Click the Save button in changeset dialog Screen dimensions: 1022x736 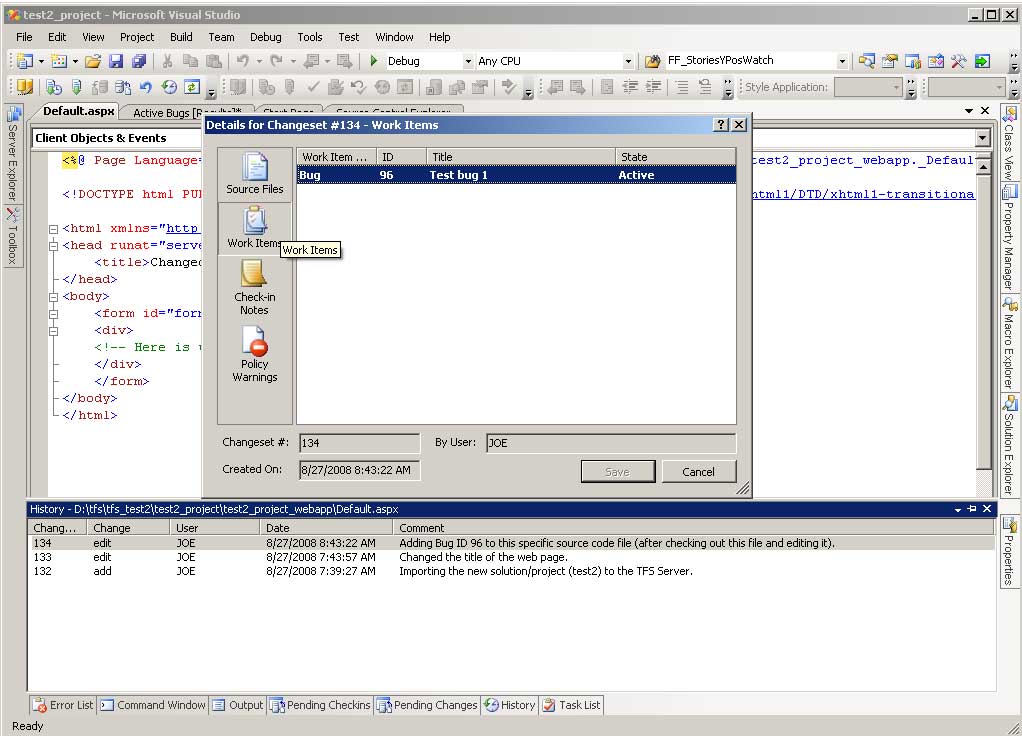(617, 471)
